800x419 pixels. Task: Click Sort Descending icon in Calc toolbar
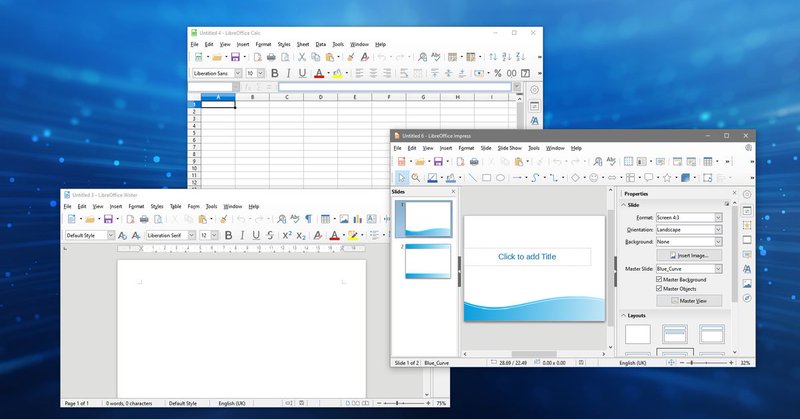520,57
